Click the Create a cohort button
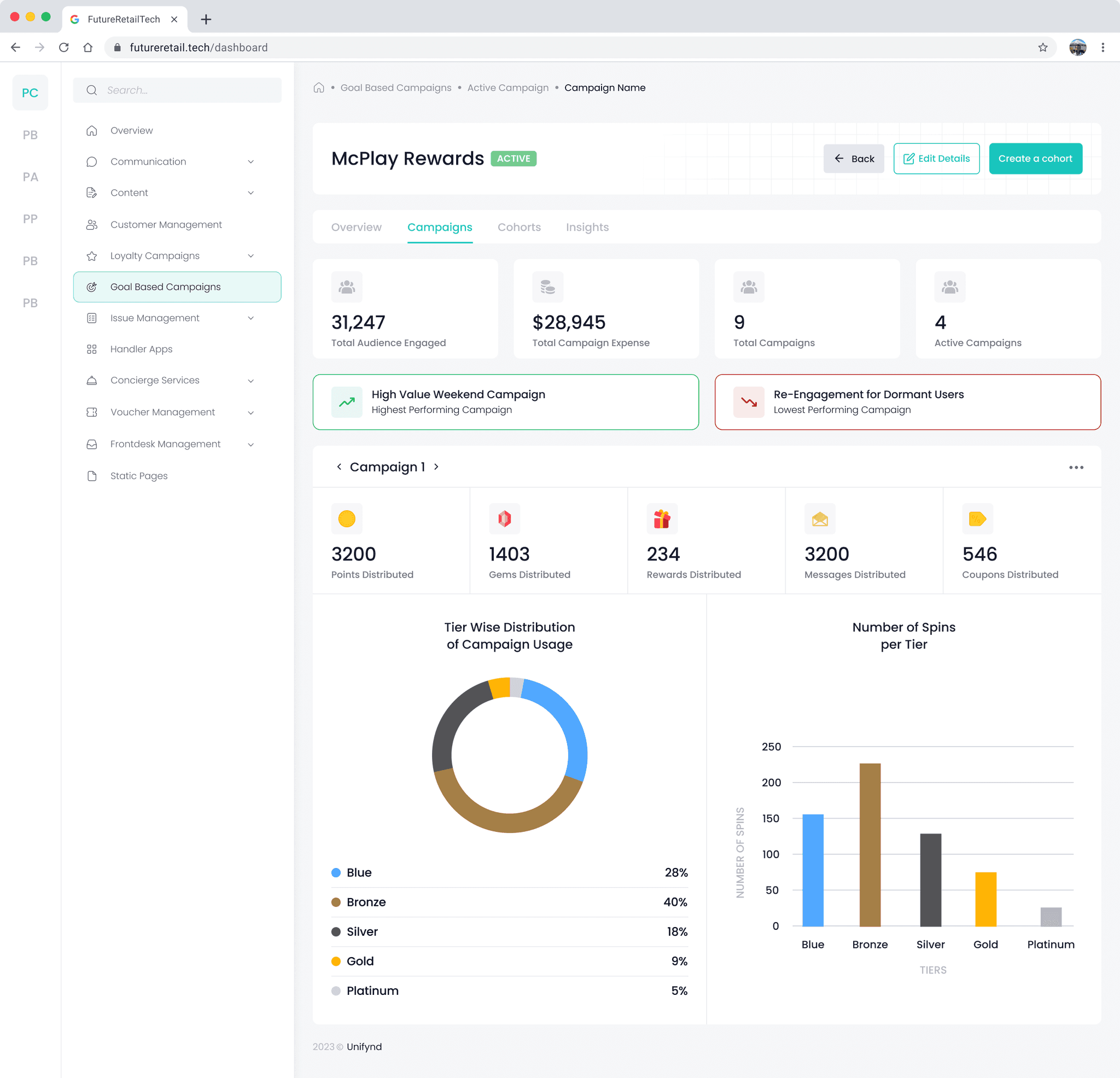The width and height of the screenshot is (1120, 1078). (x=1035, y=158)
